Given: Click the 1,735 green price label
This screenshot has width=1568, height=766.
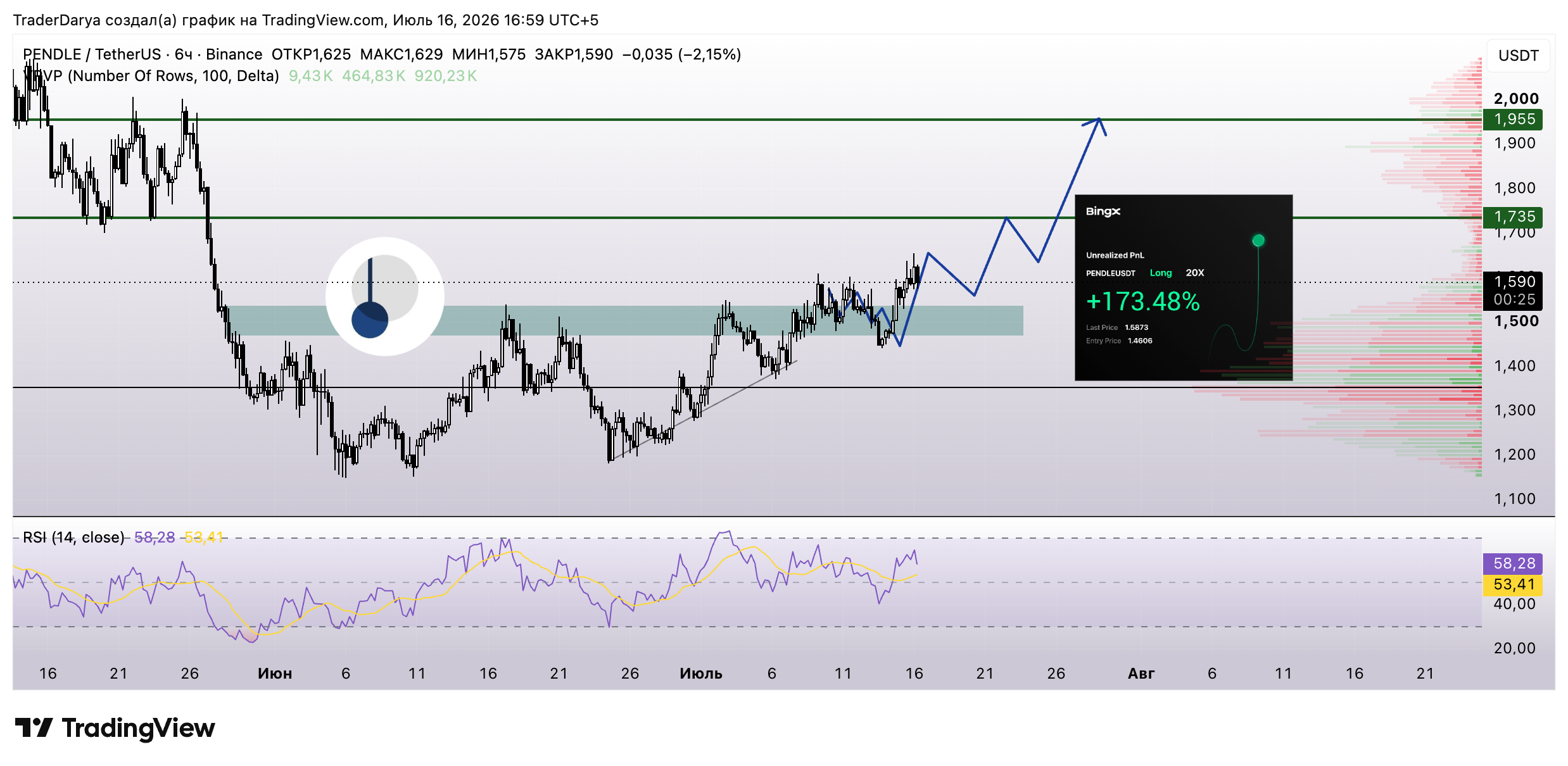Looking at the screenshot, I should coord(1512,217).
